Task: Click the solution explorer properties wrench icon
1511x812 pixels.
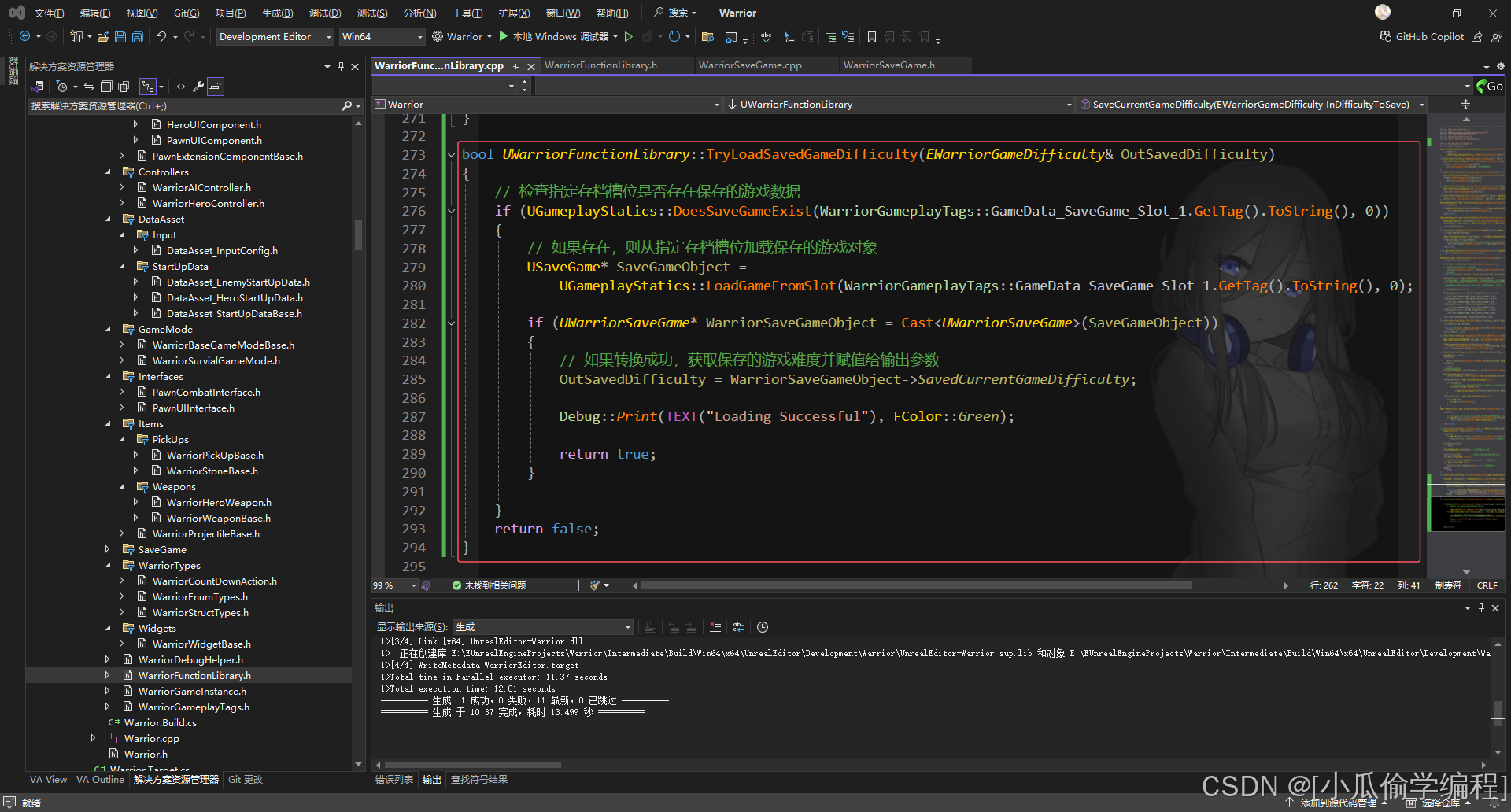Action: (198, 87)
